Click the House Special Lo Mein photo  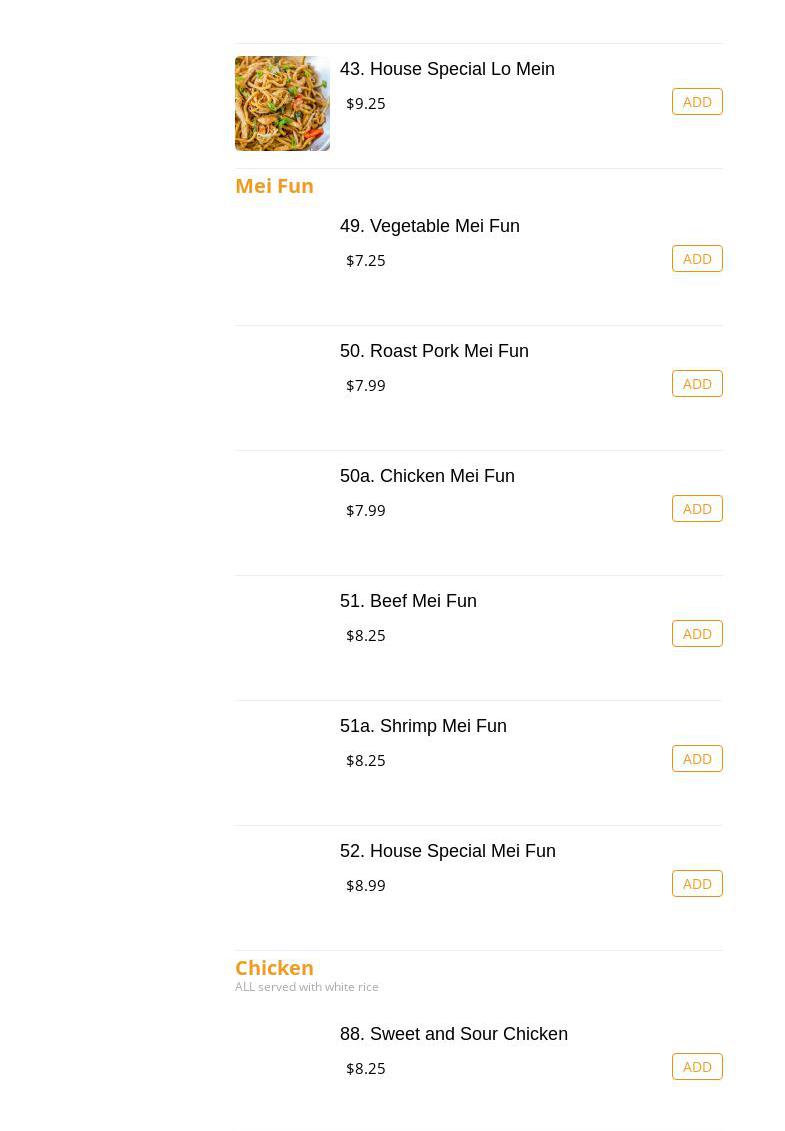point(282,103)
